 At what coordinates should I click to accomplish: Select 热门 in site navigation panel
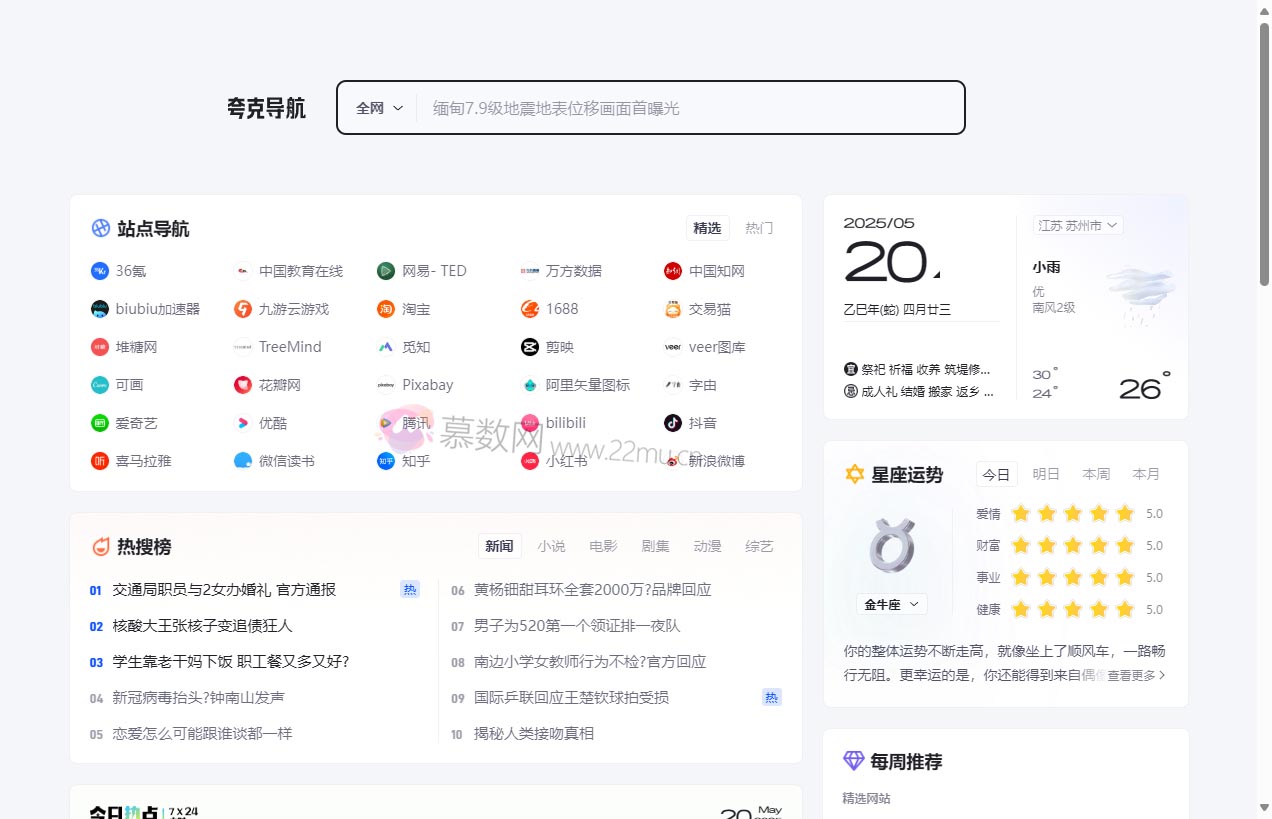click(x=758, y=228)
